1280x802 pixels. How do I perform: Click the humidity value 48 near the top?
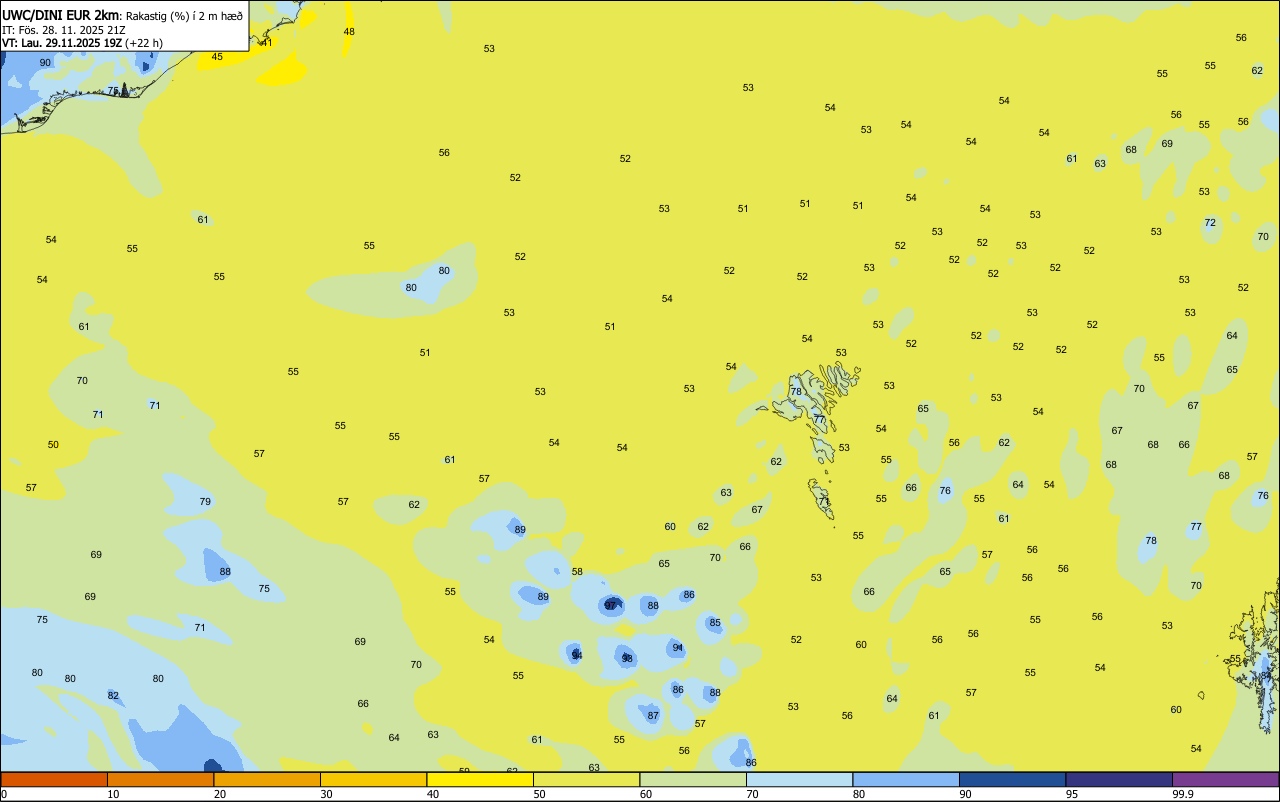349,31
